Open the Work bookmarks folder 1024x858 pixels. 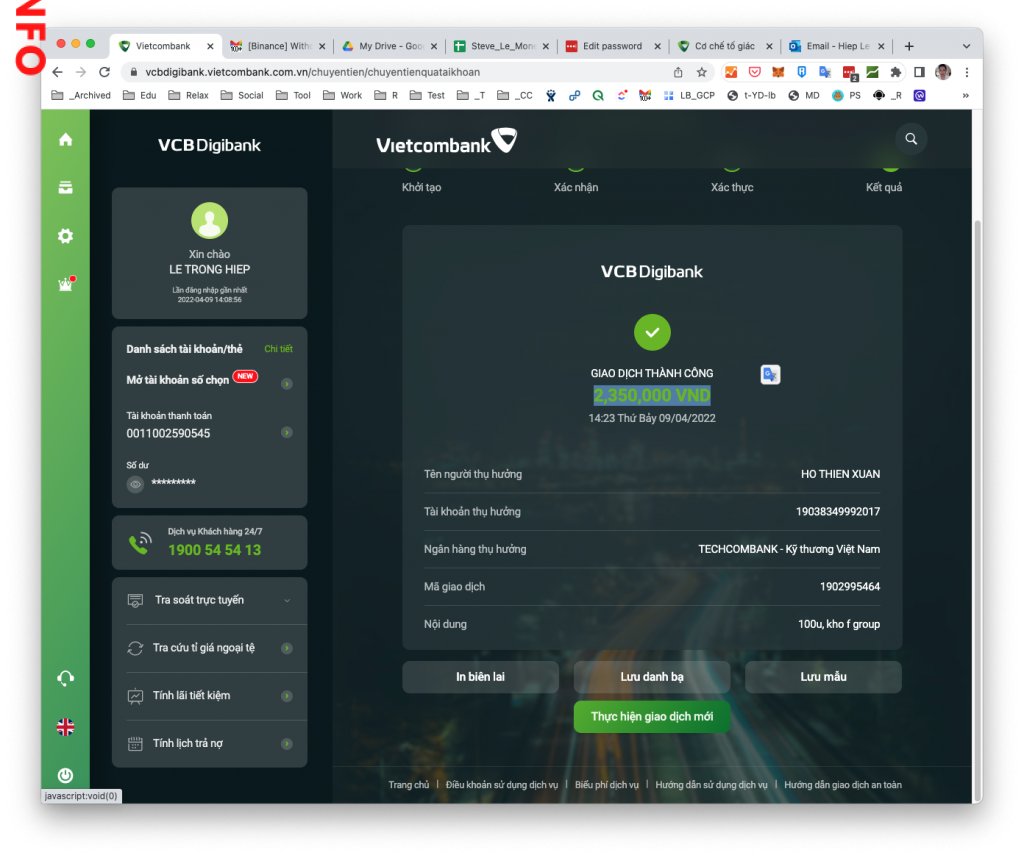(342, 95)
